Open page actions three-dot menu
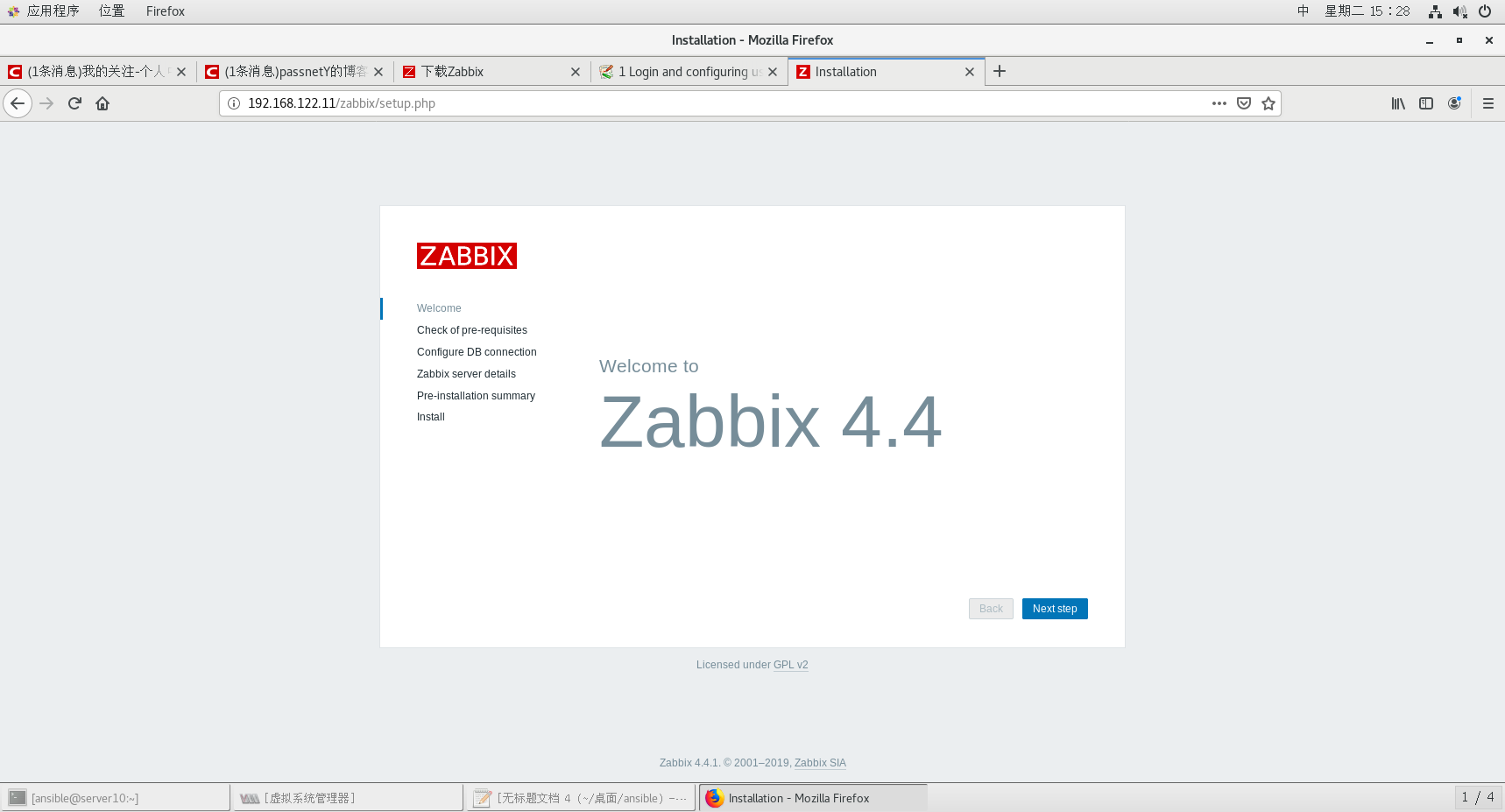 [x=1219, y=103]
